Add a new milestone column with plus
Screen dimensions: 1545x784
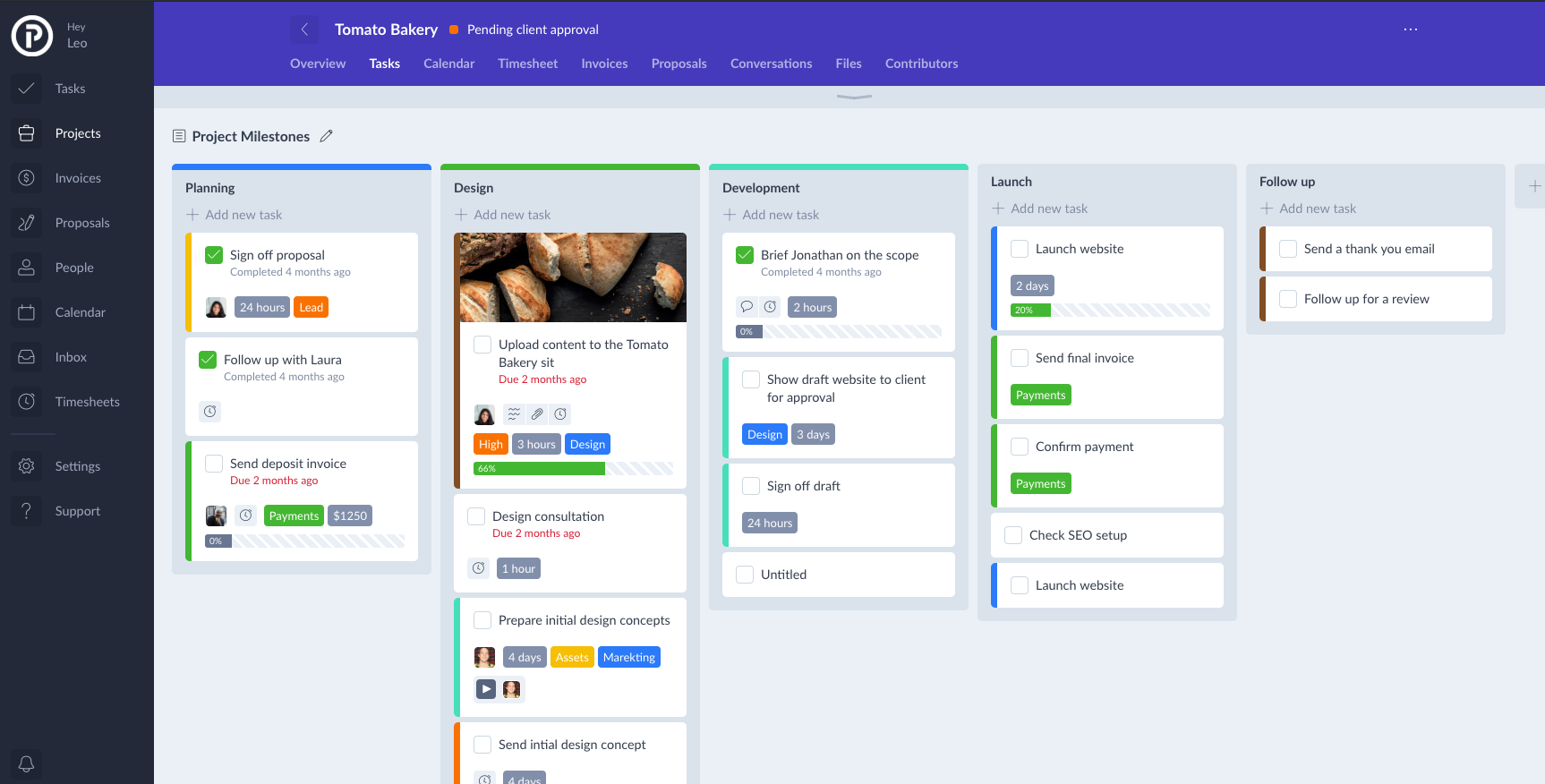(1534, 186)
